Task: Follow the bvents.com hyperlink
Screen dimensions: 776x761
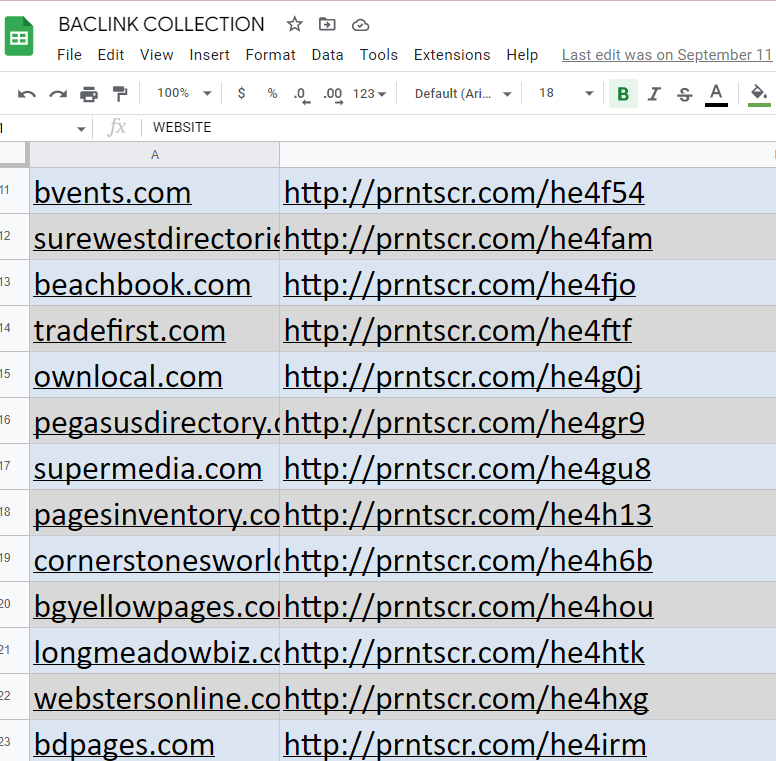Action: click(x=112, y=192)
